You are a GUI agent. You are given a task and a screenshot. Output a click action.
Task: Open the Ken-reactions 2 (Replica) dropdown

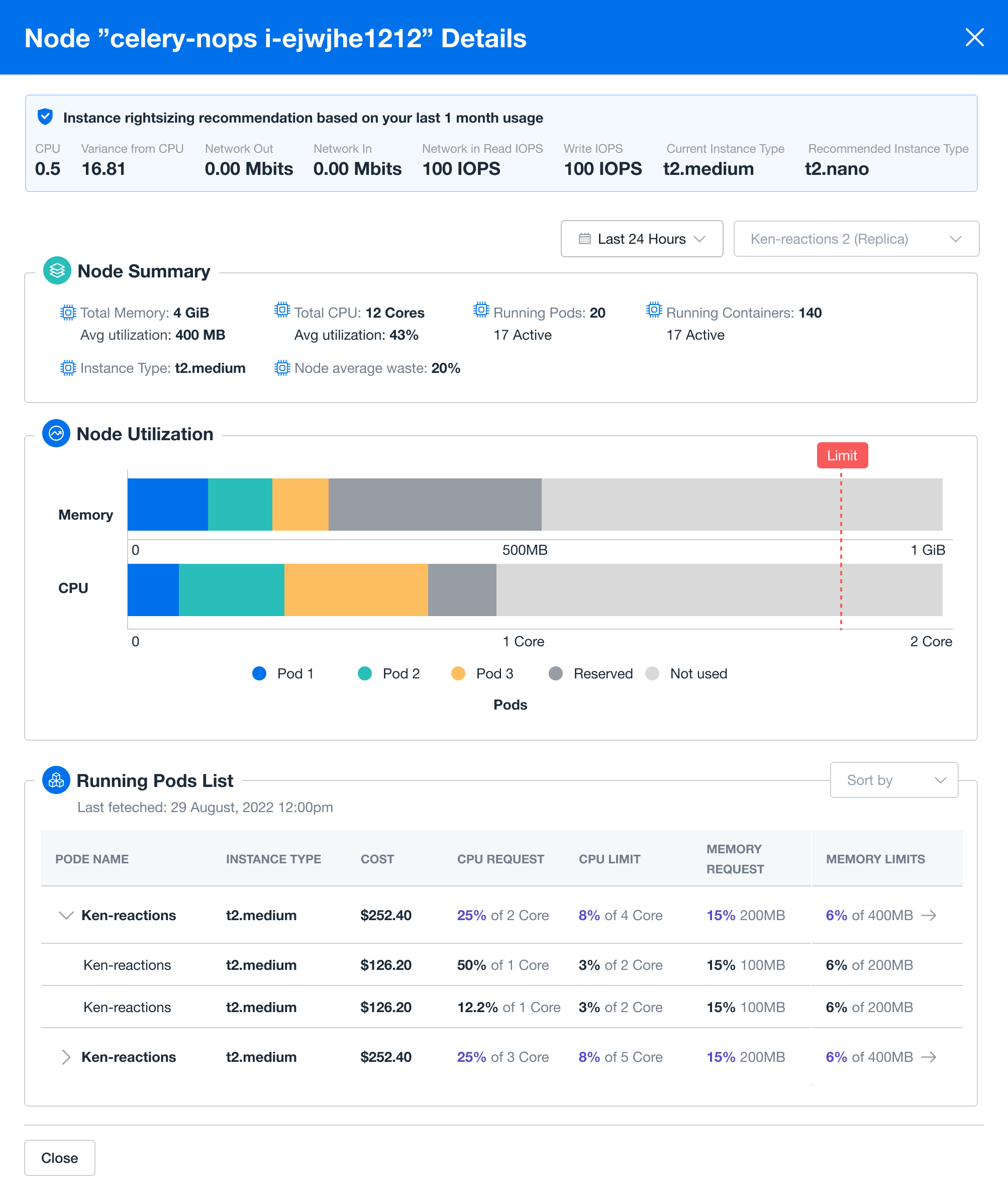coord(855,239)
